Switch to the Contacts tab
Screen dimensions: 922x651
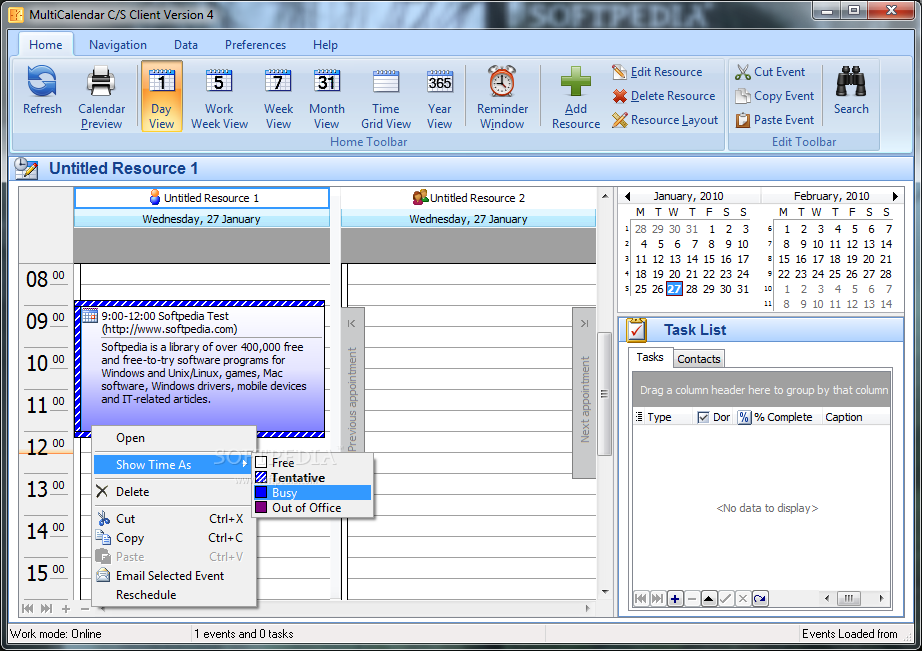[699, 359]
